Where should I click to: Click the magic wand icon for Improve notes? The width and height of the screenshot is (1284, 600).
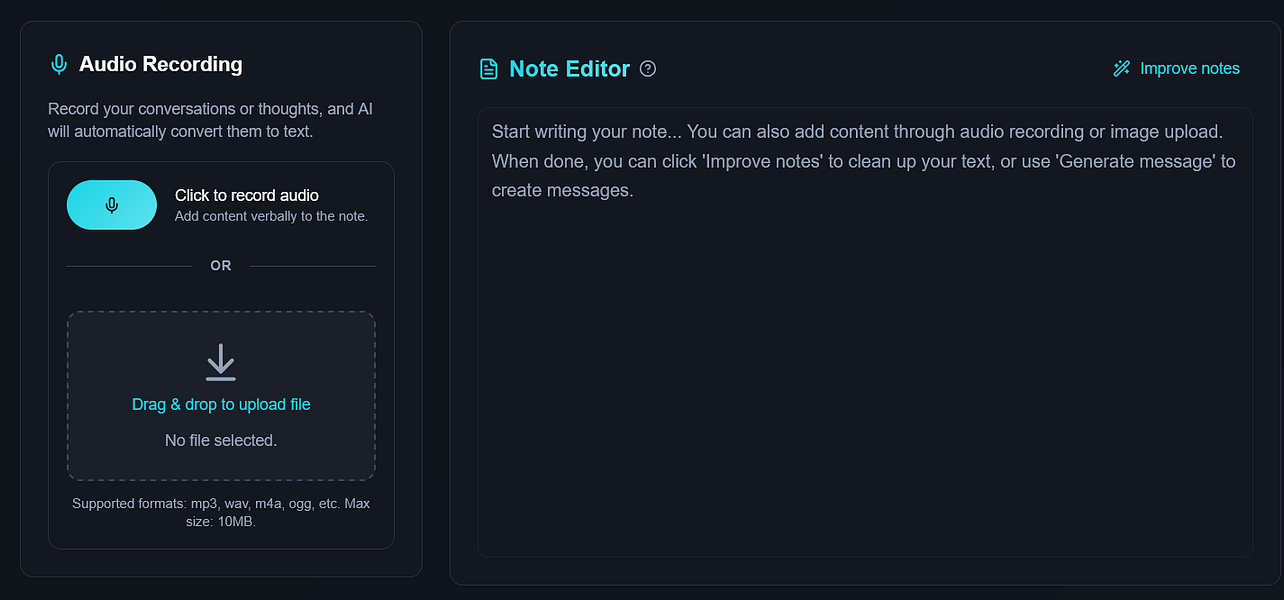(x=1121, y=69)
